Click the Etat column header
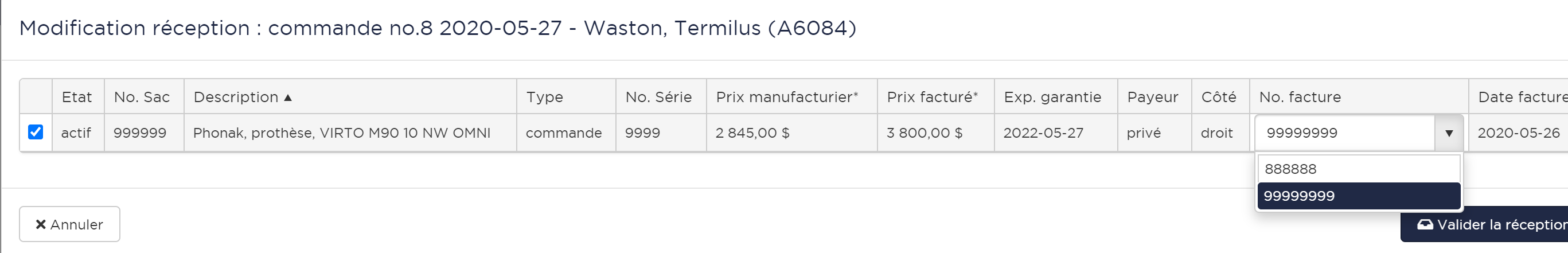Viewport: 1568px width, 253px height. 77,98
